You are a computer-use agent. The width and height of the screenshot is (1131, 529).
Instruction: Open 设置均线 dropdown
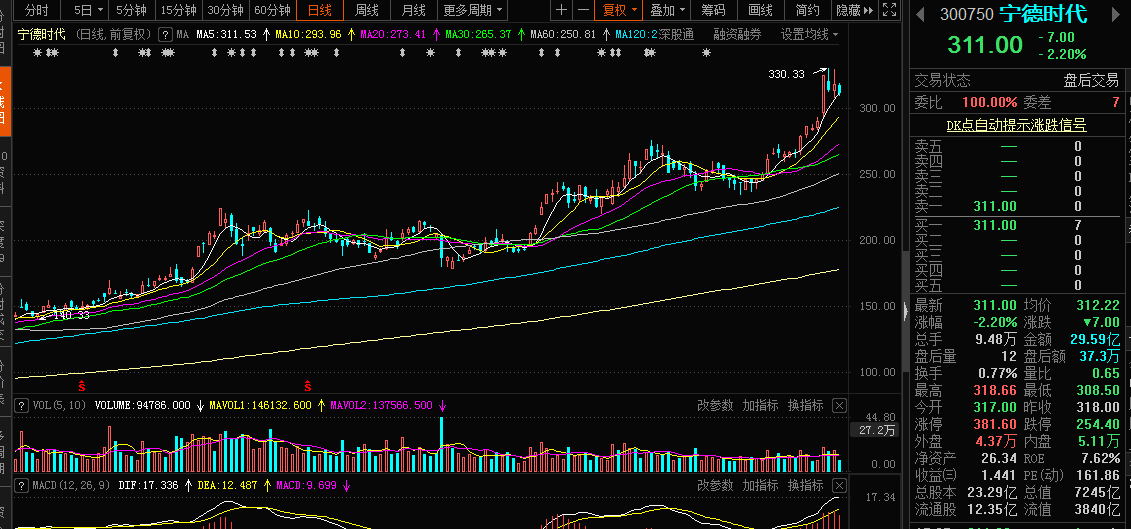tap(810, 34)
